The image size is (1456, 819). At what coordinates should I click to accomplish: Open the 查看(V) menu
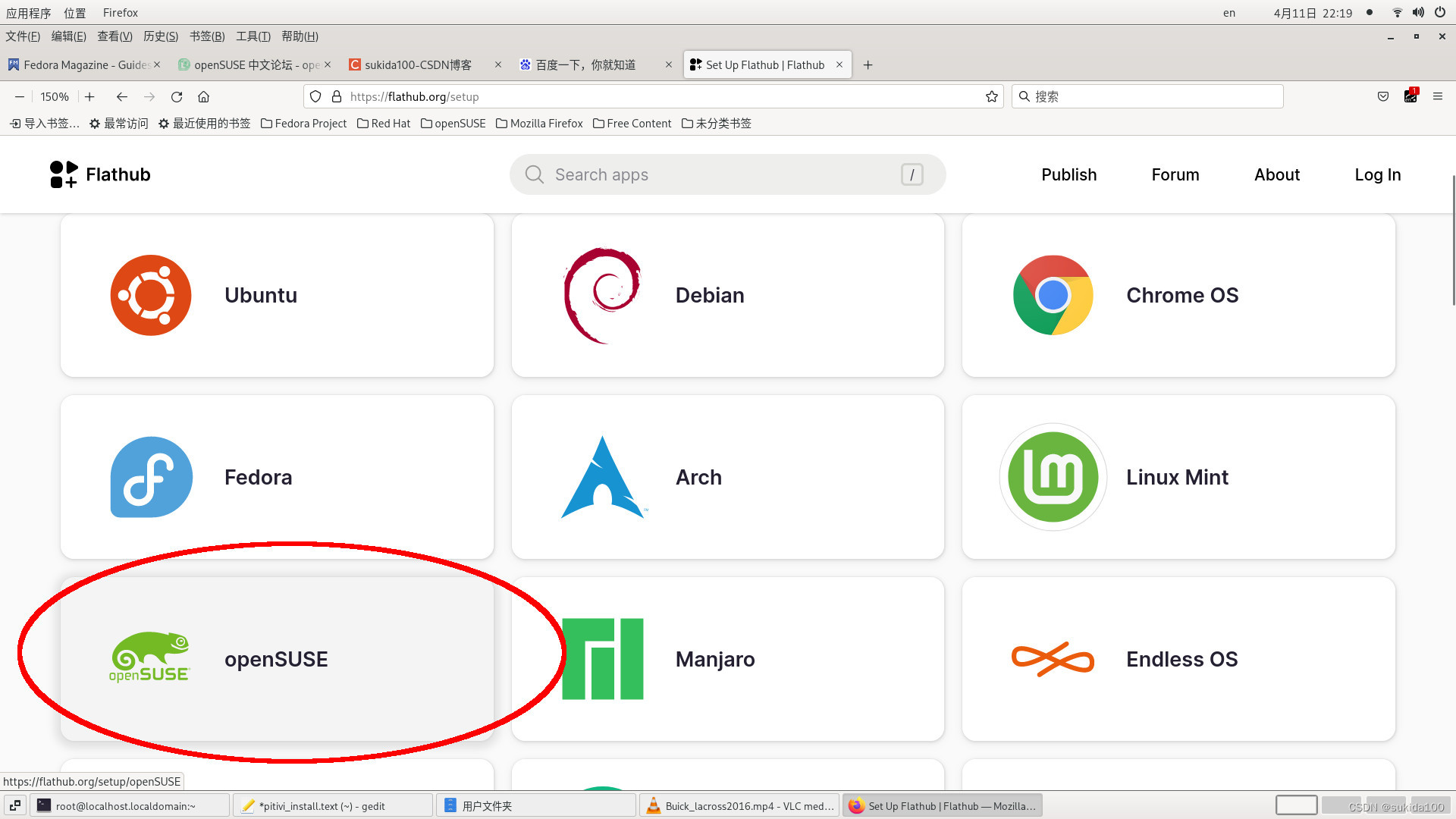115,36
